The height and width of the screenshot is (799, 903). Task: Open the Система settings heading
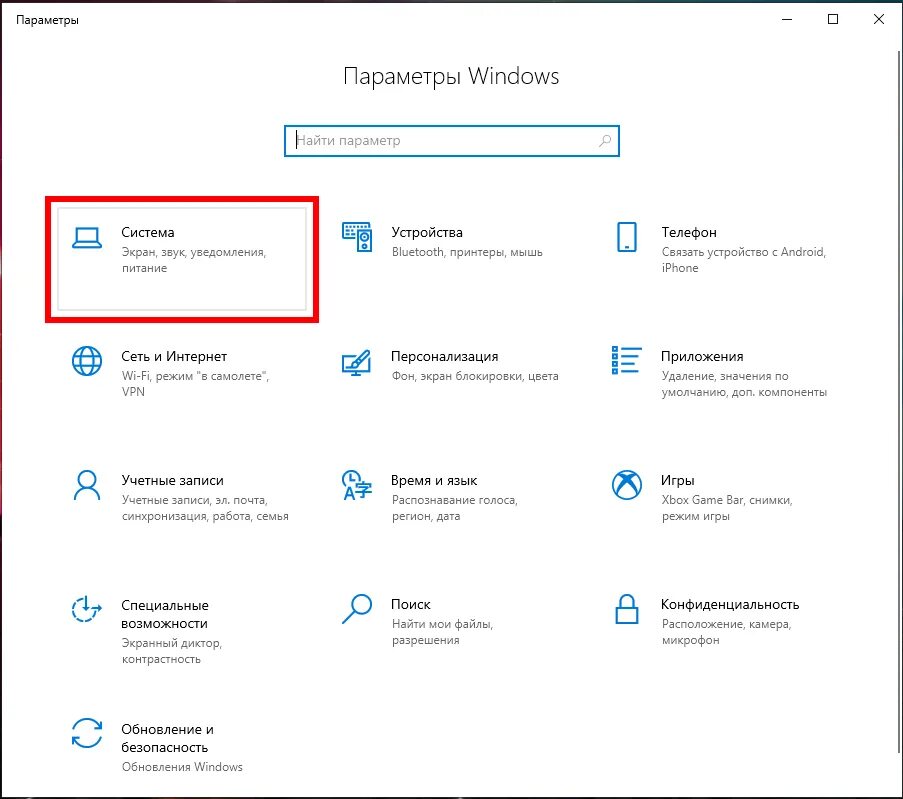148,232
